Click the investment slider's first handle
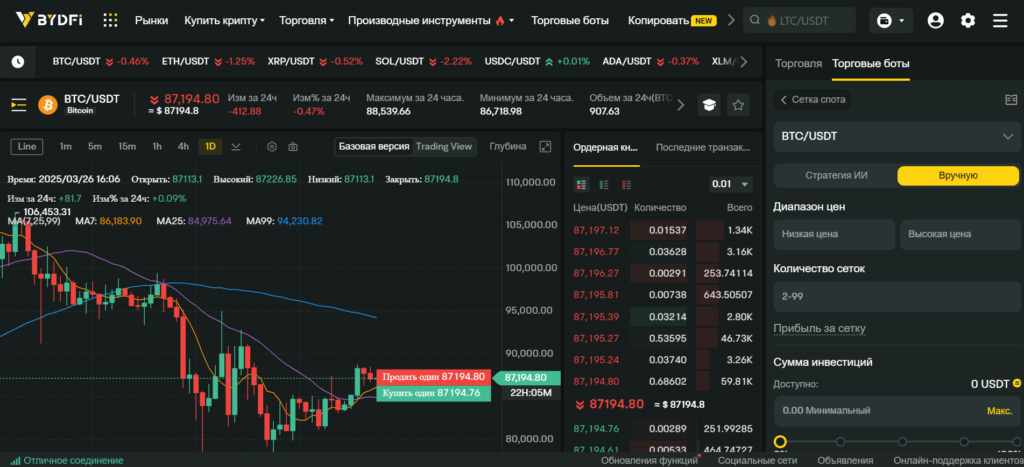1024x467 pixels. coord(780,442)
